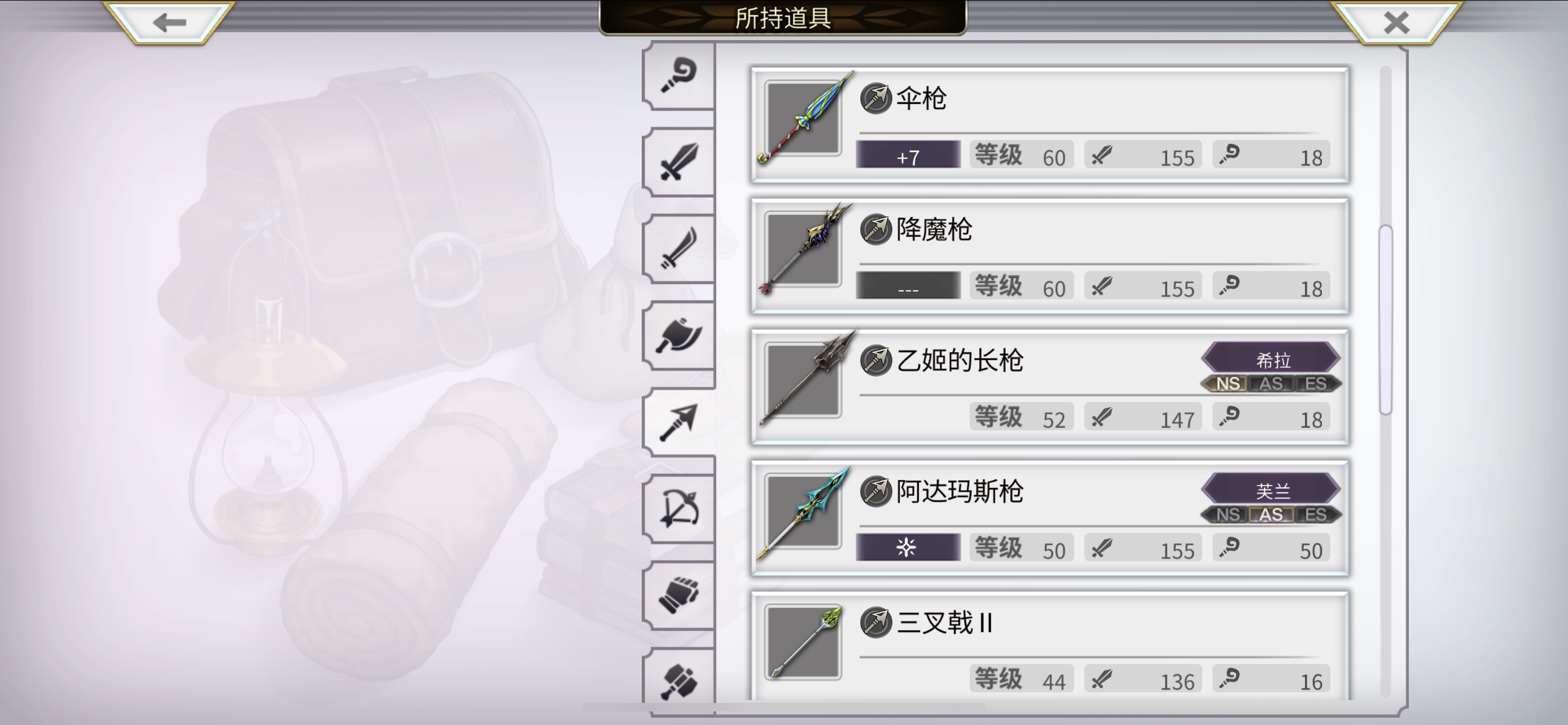Go back with the arrow button
The height and width of the screenshot is (725, 1568).
169,23
